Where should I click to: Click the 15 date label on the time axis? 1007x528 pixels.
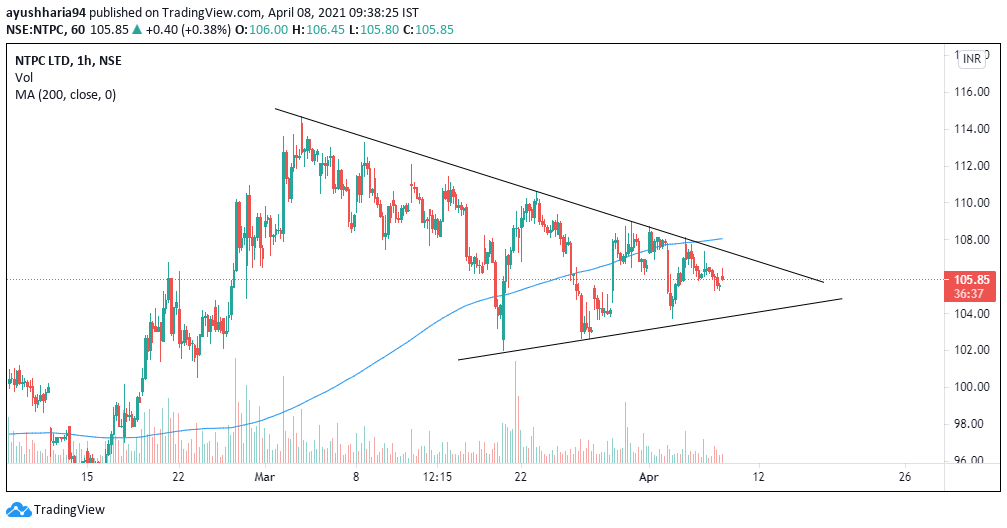coord(87,477)
